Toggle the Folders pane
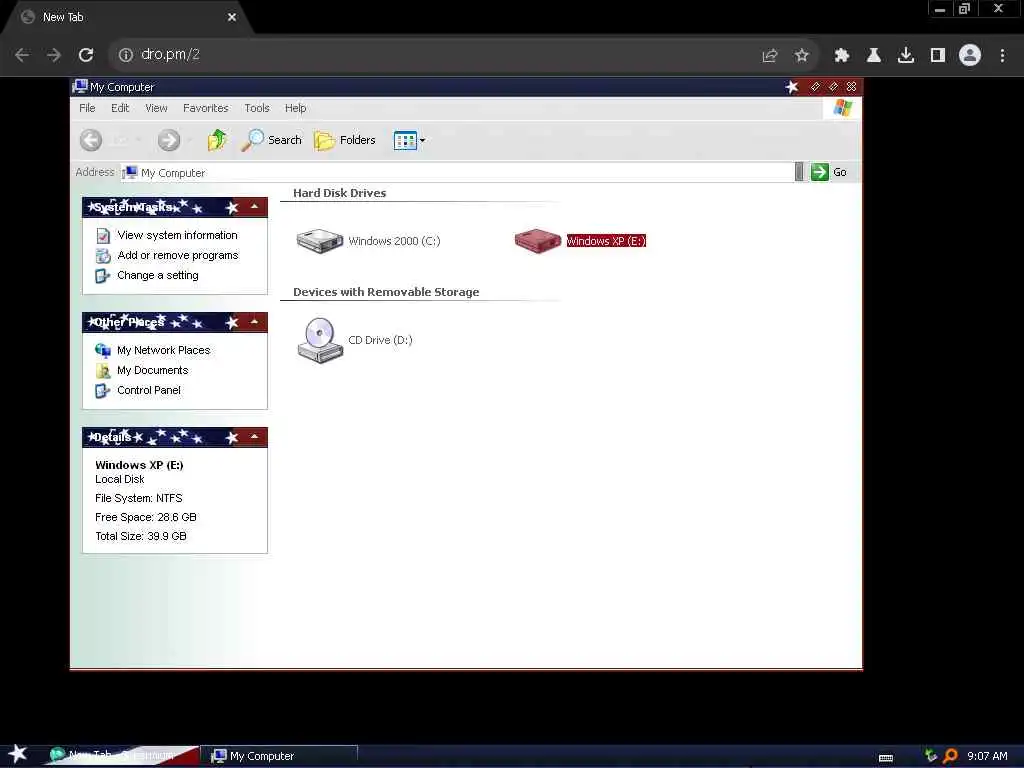This screenshot has width=1024, height=768. point(345,140)
